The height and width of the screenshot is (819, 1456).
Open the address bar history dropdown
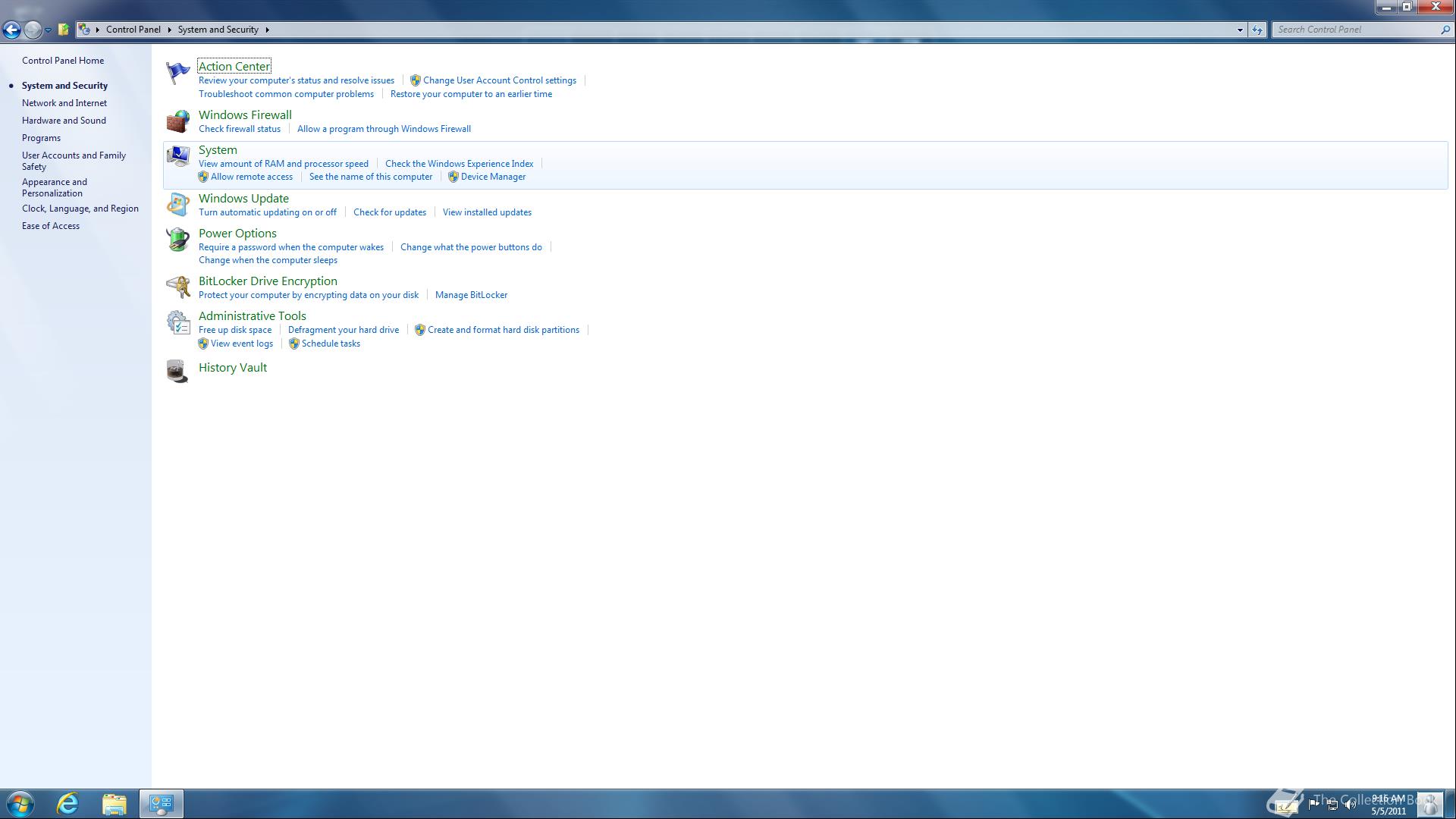coord(1240,30)
